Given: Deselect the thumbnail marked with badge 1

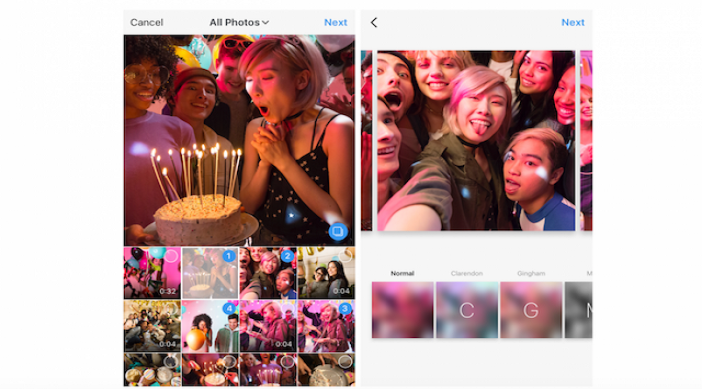Looking at the screenshot, I should (x=228, y=256).
